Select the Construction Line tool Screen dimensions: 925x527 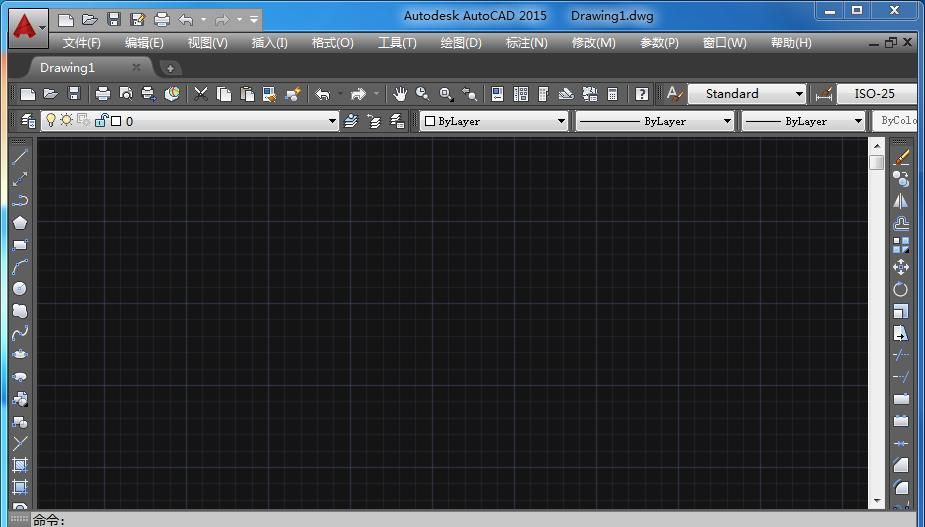[x=20, y=179]
